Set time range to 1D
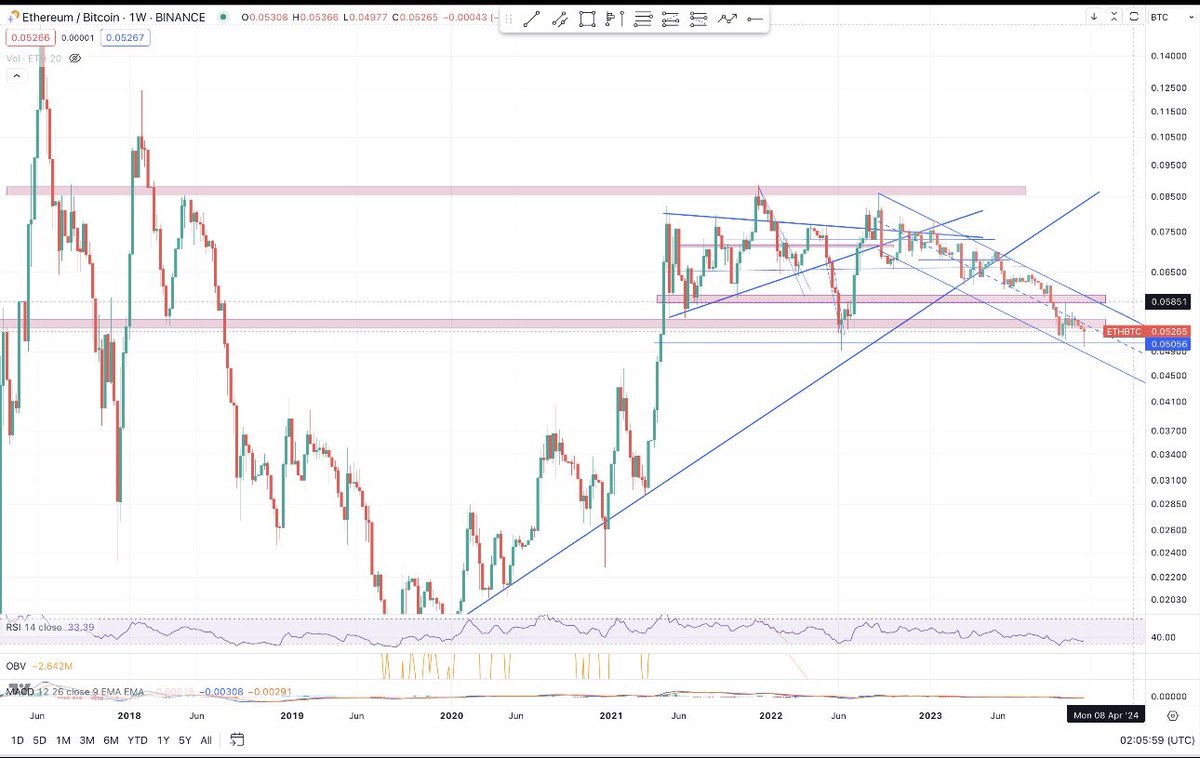The height and width of the screenshot is (758, 1200). pyautogui.click(x=17, y=740)
